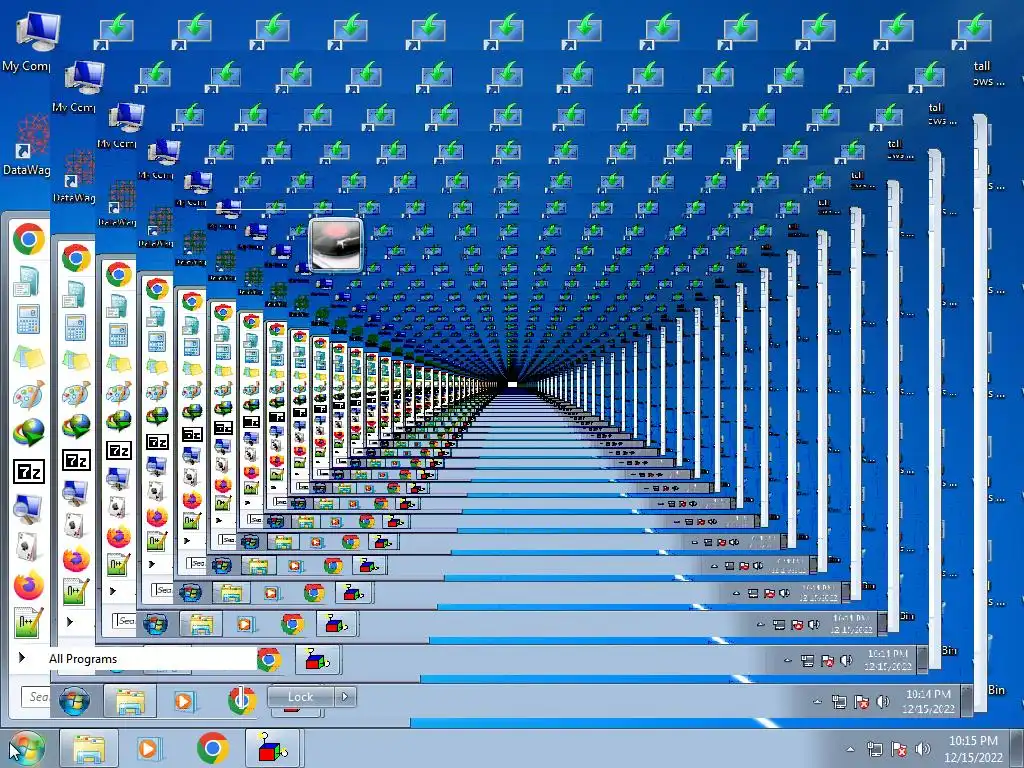This screenshot has width=1024, height=768.
Task: Launch Notepad++ from the outermost Start menu
Action: pyautogui.click(x=29, y=623)
